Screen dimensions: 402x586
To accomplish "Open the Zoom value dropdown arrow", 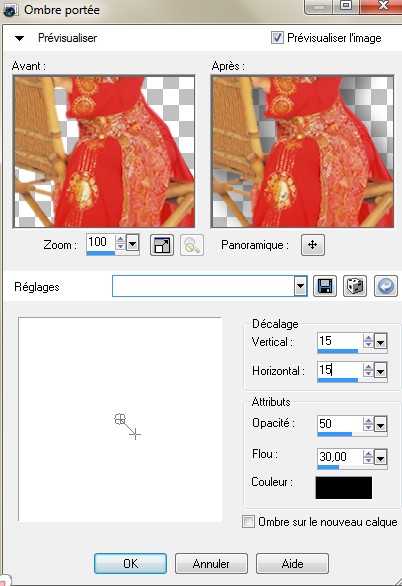I will click(132, 244).
